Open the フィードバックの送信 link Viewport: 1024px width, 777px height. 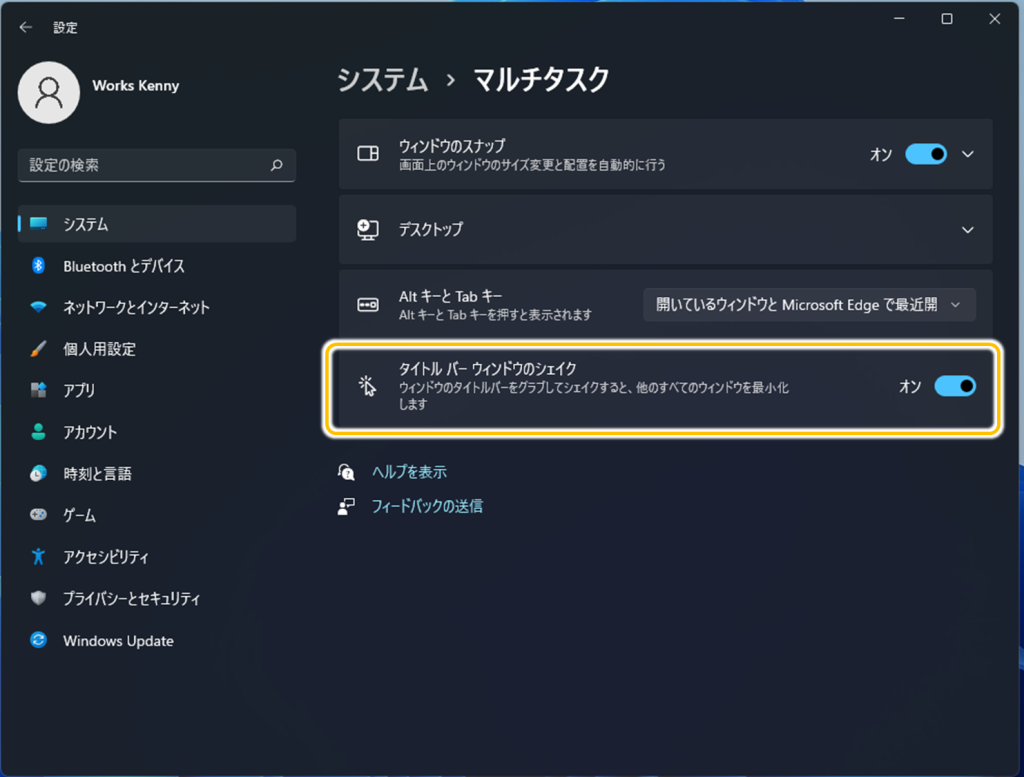pyautogui.click(x=427, y=506)
